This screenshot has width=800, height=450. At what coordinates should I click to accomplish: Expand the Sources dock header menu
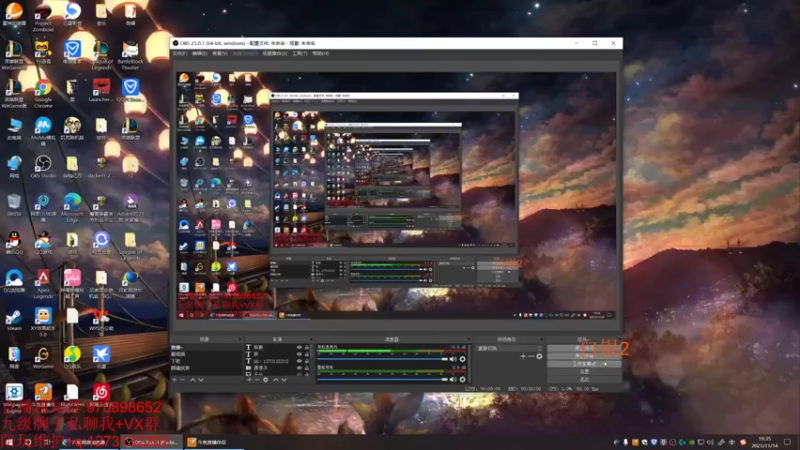[311, 339]
